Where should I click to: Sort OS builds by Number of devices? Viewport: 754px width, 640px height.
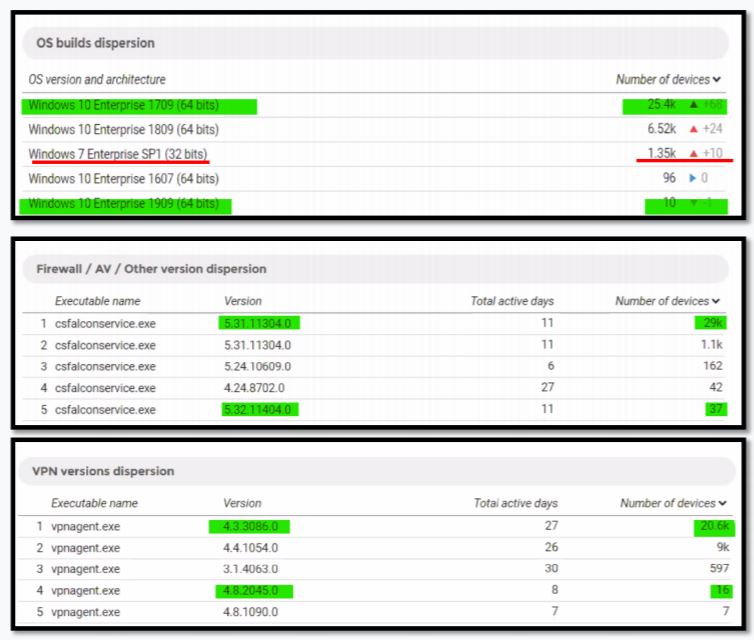pos(667,79)
